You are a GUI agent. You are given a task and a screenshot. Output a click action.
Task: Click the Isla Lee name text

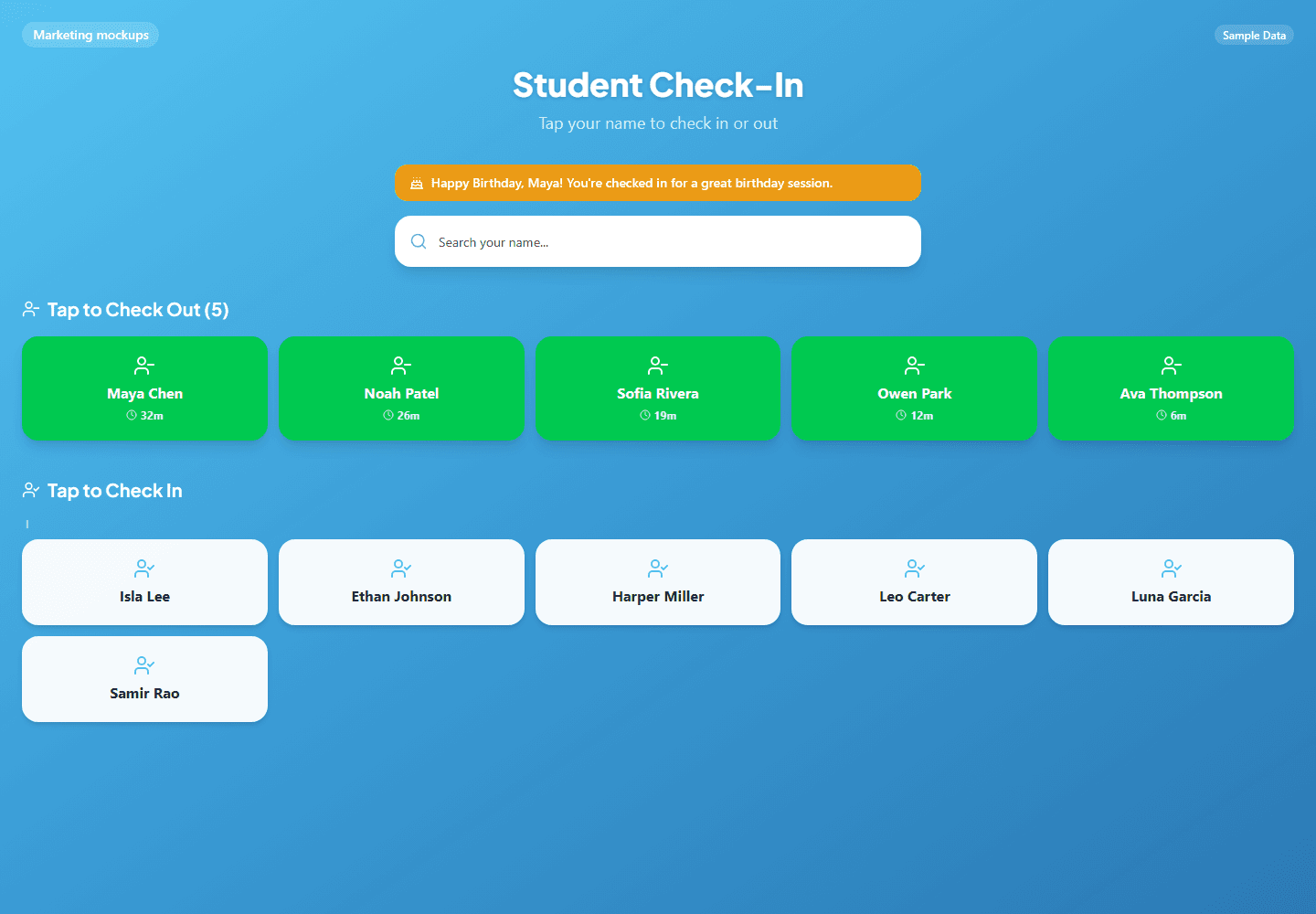pos(144,597)
